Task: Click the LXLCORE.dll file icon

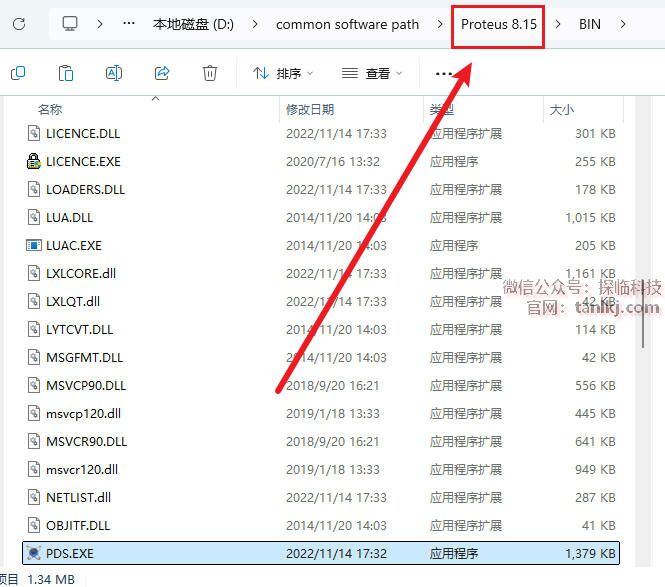Action: [x=34, y=274]
